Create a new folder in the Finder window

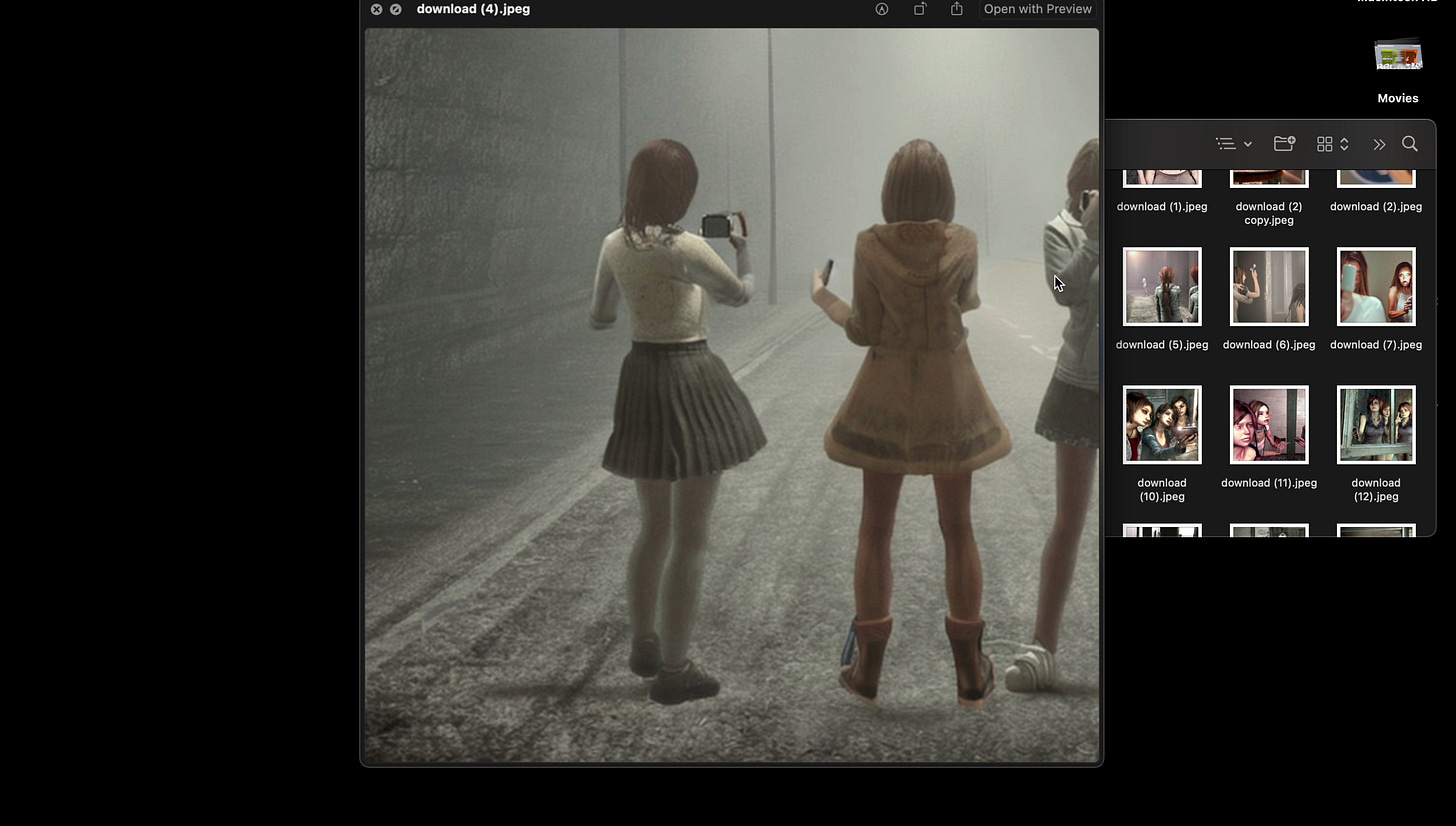[1285, 144]
